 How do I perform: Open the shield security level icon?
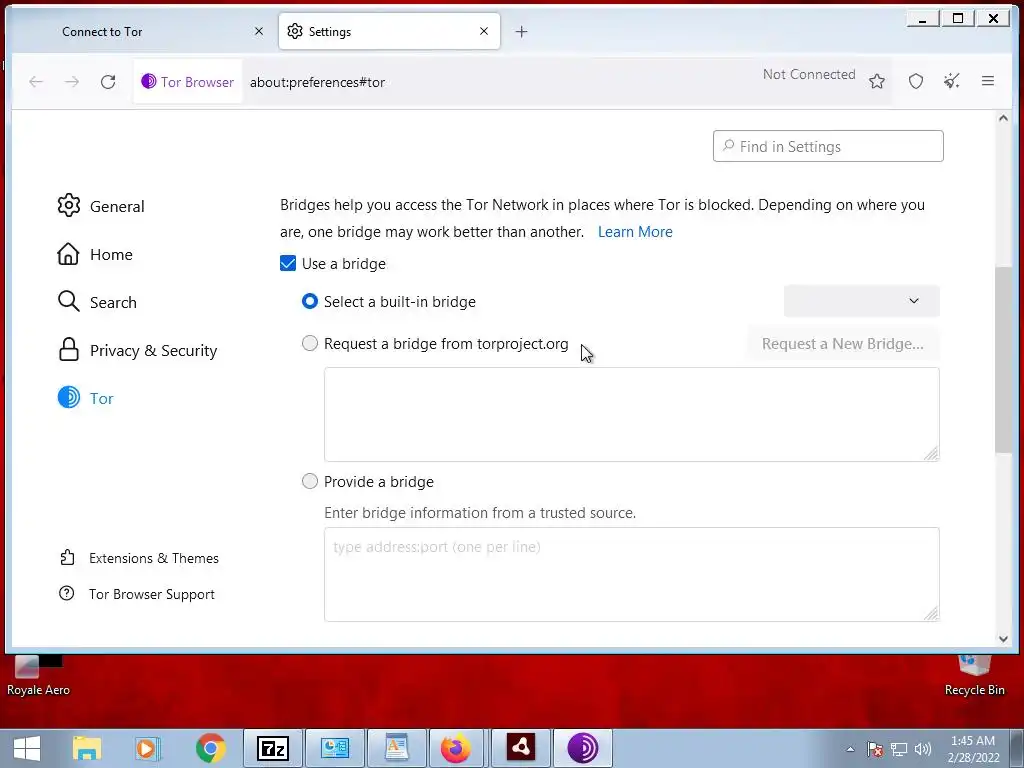tap(916, 81)
